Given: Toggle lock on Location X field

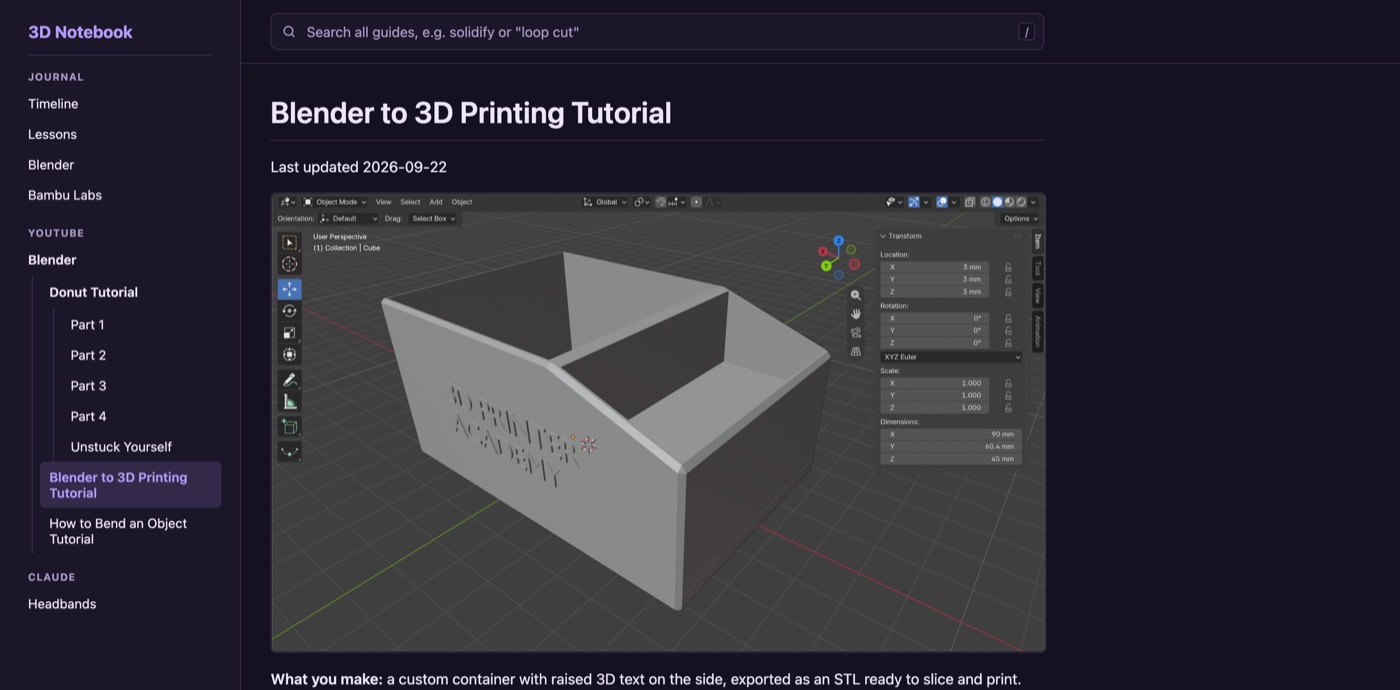Looking at the screenshot, I should 1008,267.
